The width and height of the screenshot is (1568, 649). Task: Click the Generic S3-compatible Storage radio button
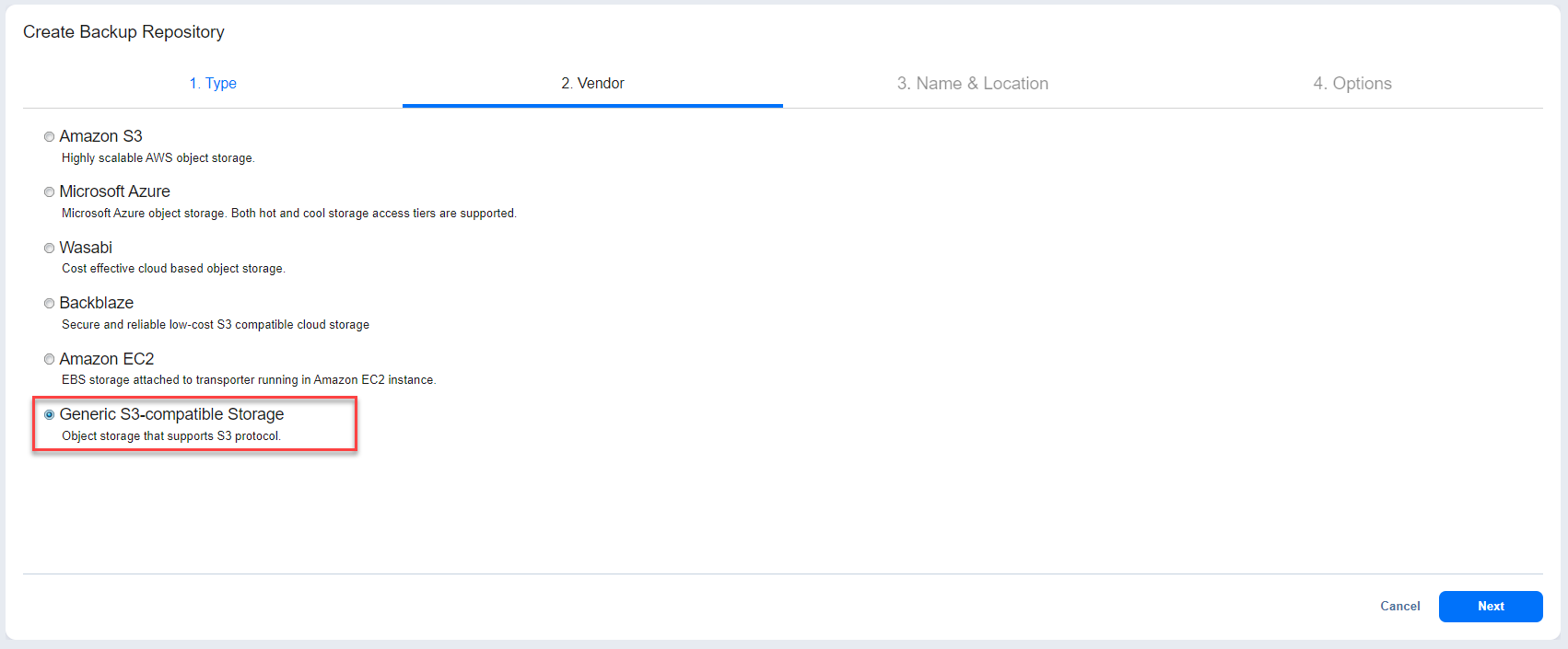coord(50,415)
